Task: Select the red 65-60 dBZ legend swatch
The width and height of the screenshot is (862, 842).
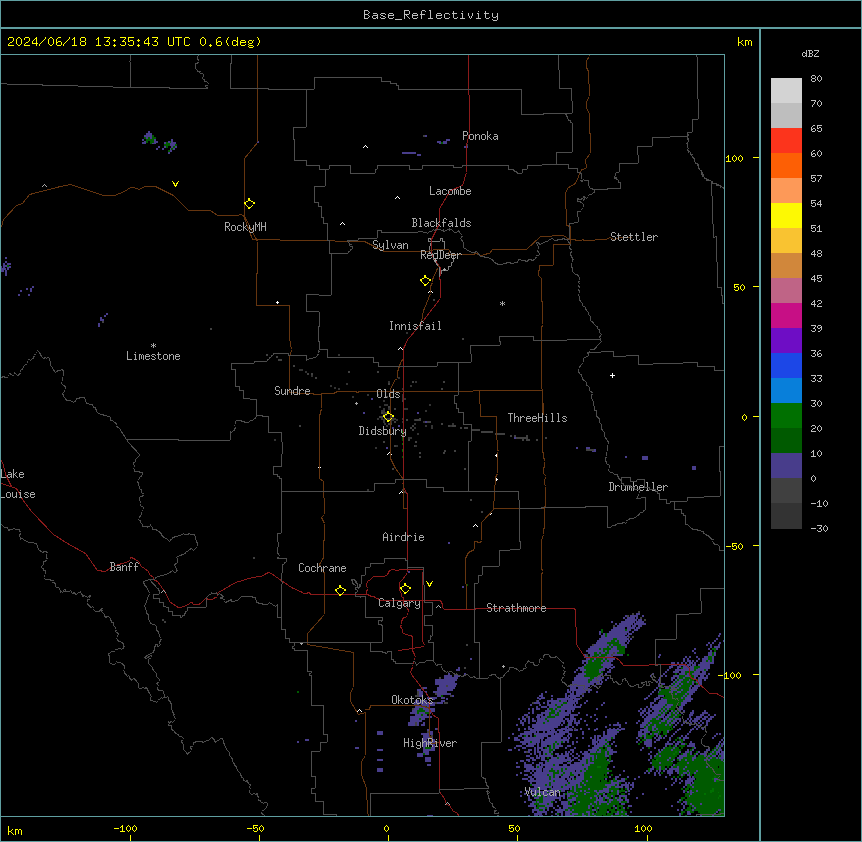Action: point(786,141)
